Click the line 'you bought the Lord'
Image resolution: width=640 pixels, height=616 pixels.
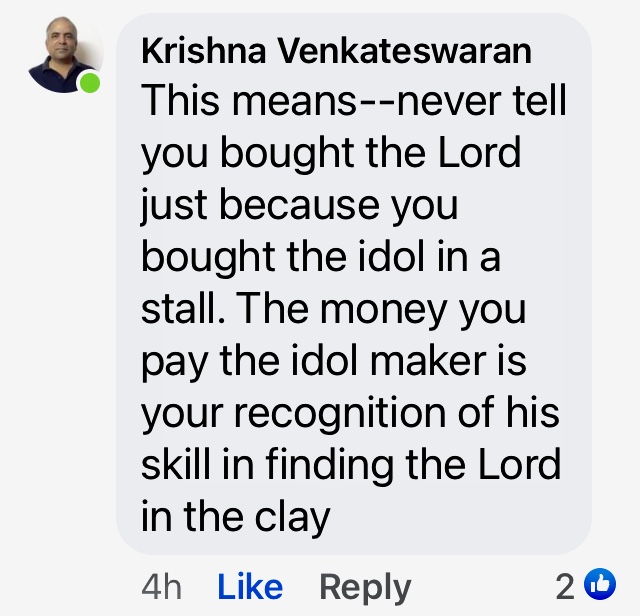click(331, 153)
